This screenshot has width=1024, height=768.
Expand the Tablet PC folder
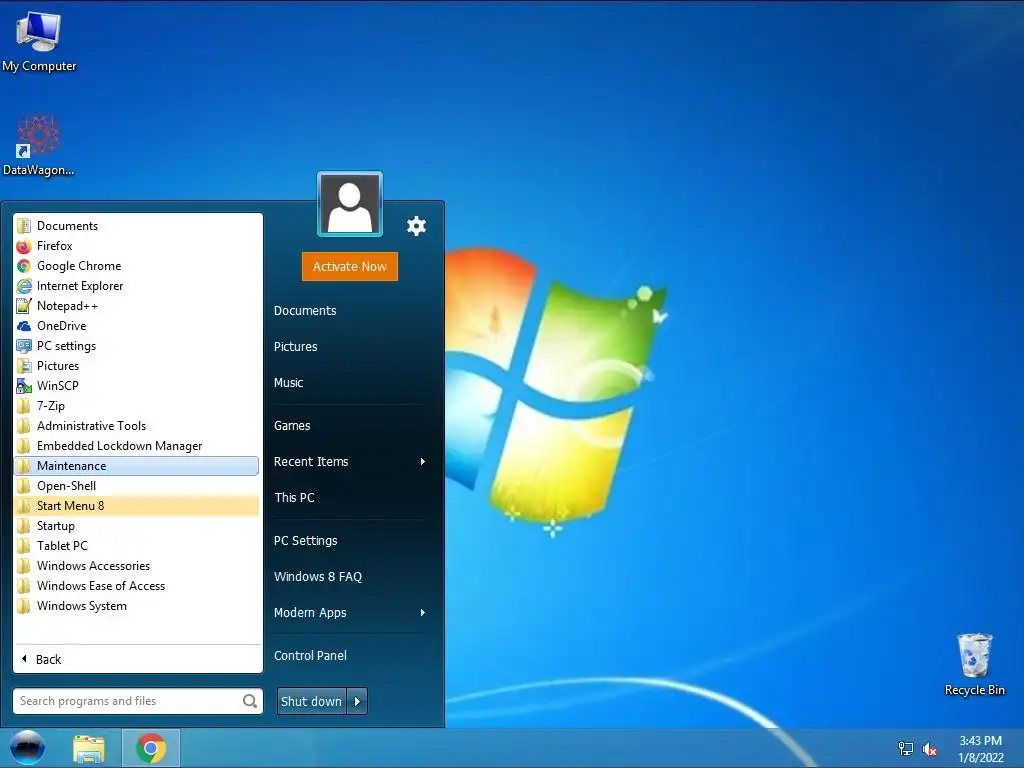point(136,546)
